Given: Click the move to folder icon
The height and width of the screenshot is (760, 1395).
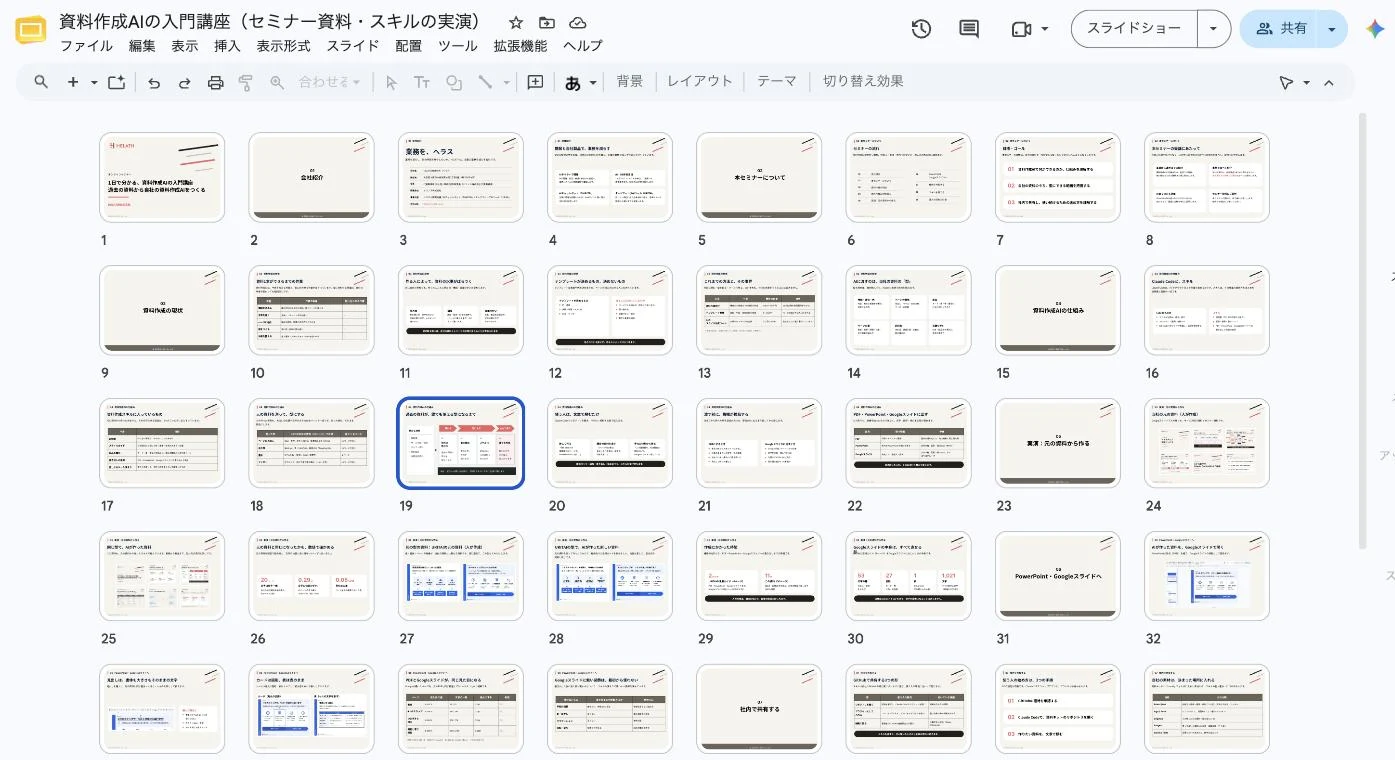Looking at the screenshot, I should (546, 22).
